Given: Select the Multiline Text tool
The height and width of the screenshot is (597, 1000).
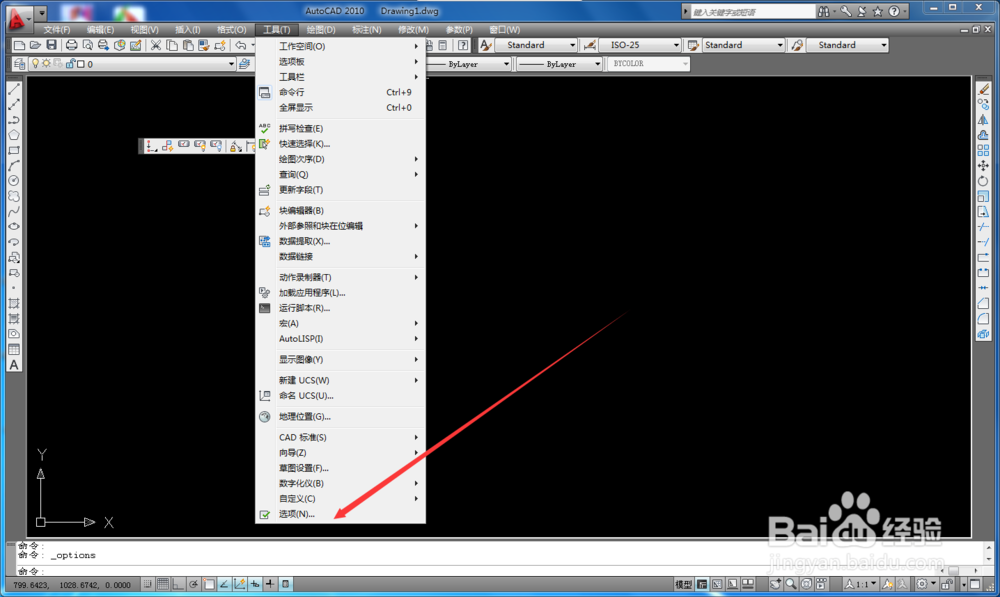Looking at the screenshot, I should [13, 365].
